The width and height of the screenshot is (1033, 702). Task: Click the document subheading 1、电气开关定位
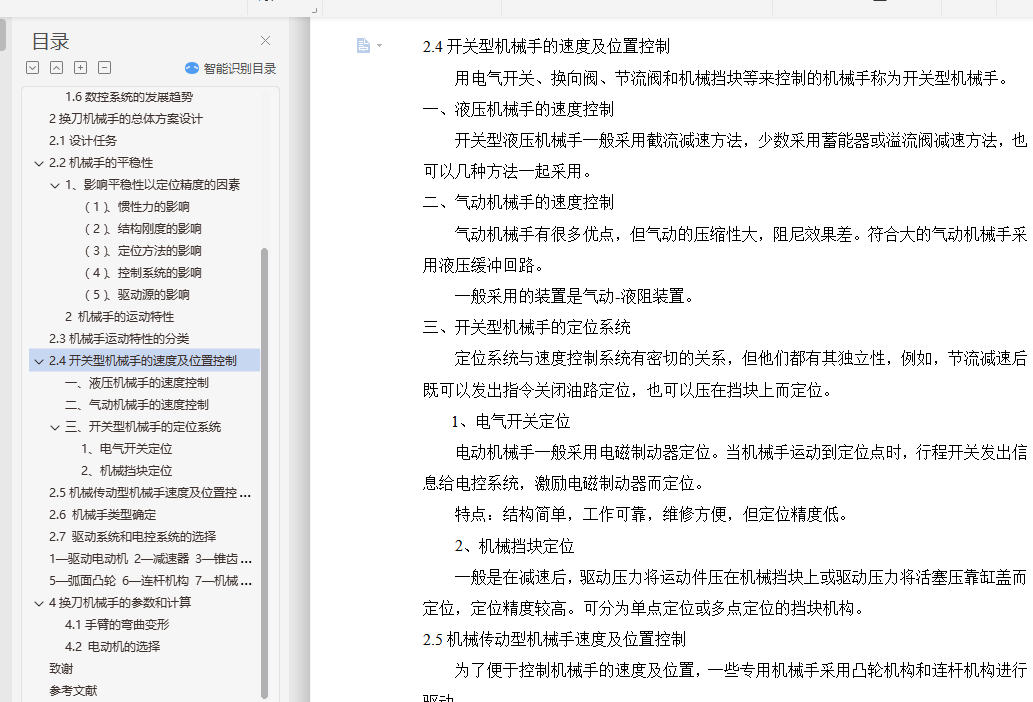(511, 421)
